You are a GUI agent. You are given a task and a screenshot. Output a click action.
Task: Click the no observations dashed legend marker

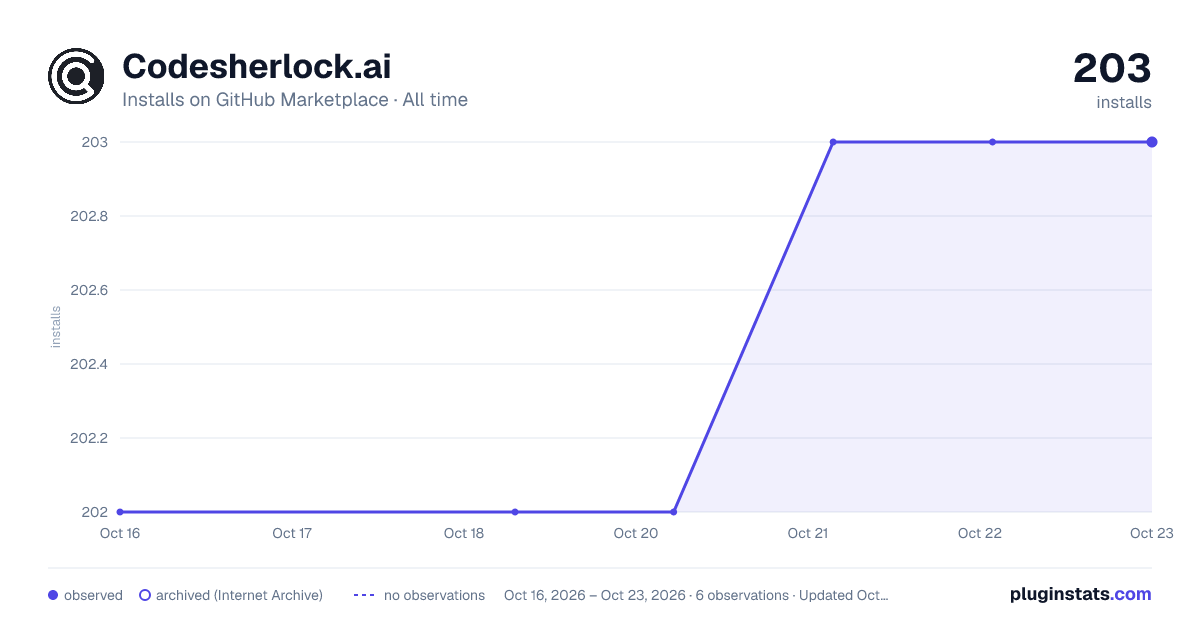point(364,595)
